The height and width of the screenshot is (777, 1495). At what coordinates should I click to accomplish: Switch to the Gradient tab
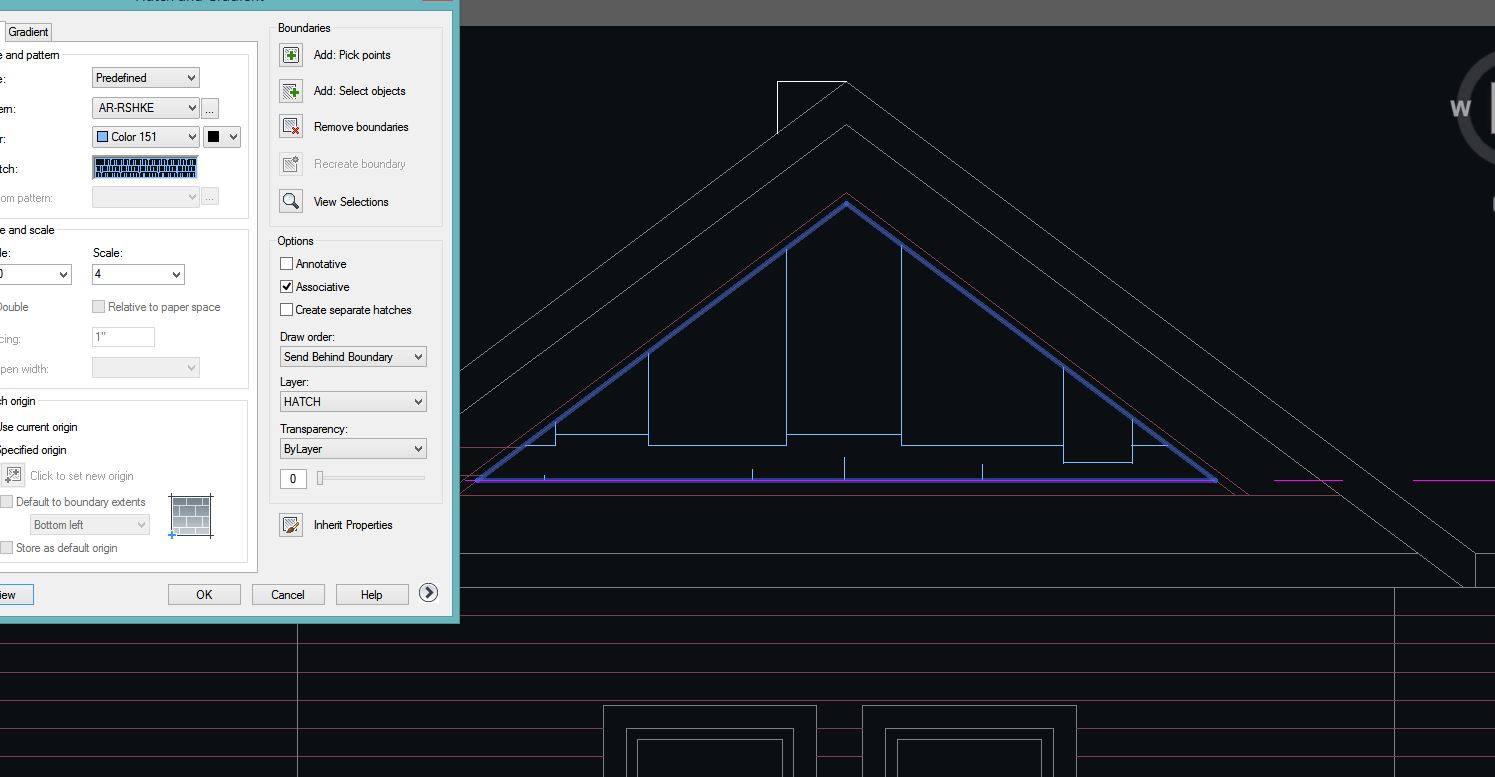click(28, 32)
